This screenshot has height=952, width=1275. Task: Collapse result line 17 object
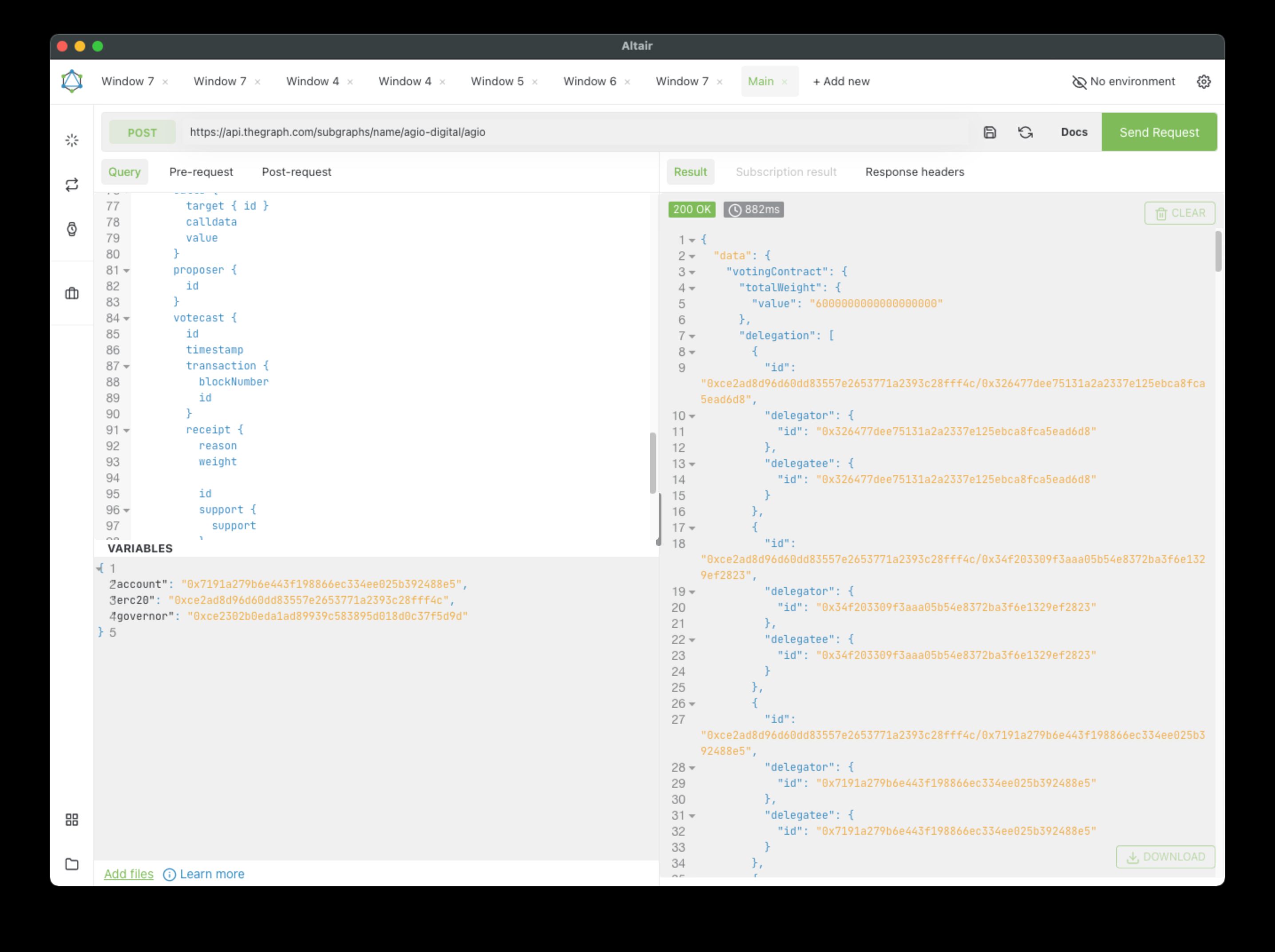692,528
